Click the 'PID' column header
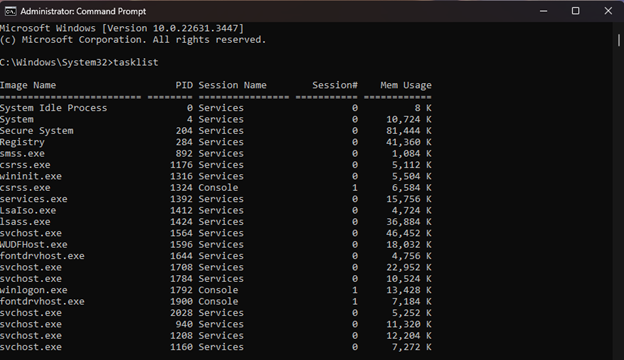 pos(184,85)
